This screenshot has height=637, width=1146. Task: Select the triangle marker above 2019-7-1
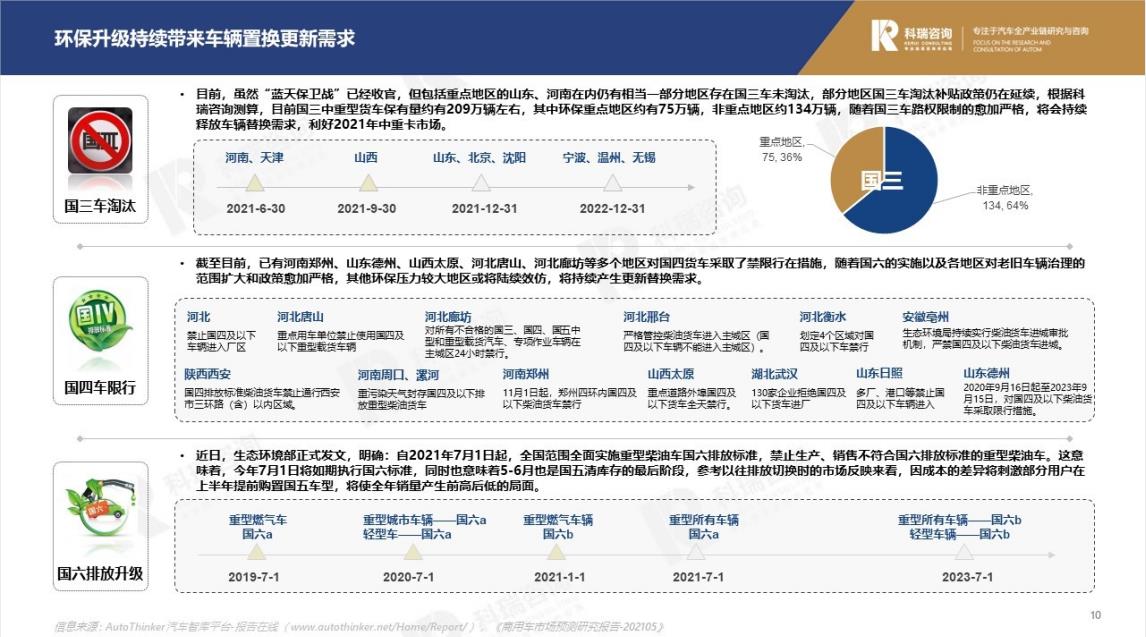(x=256, y=550)
